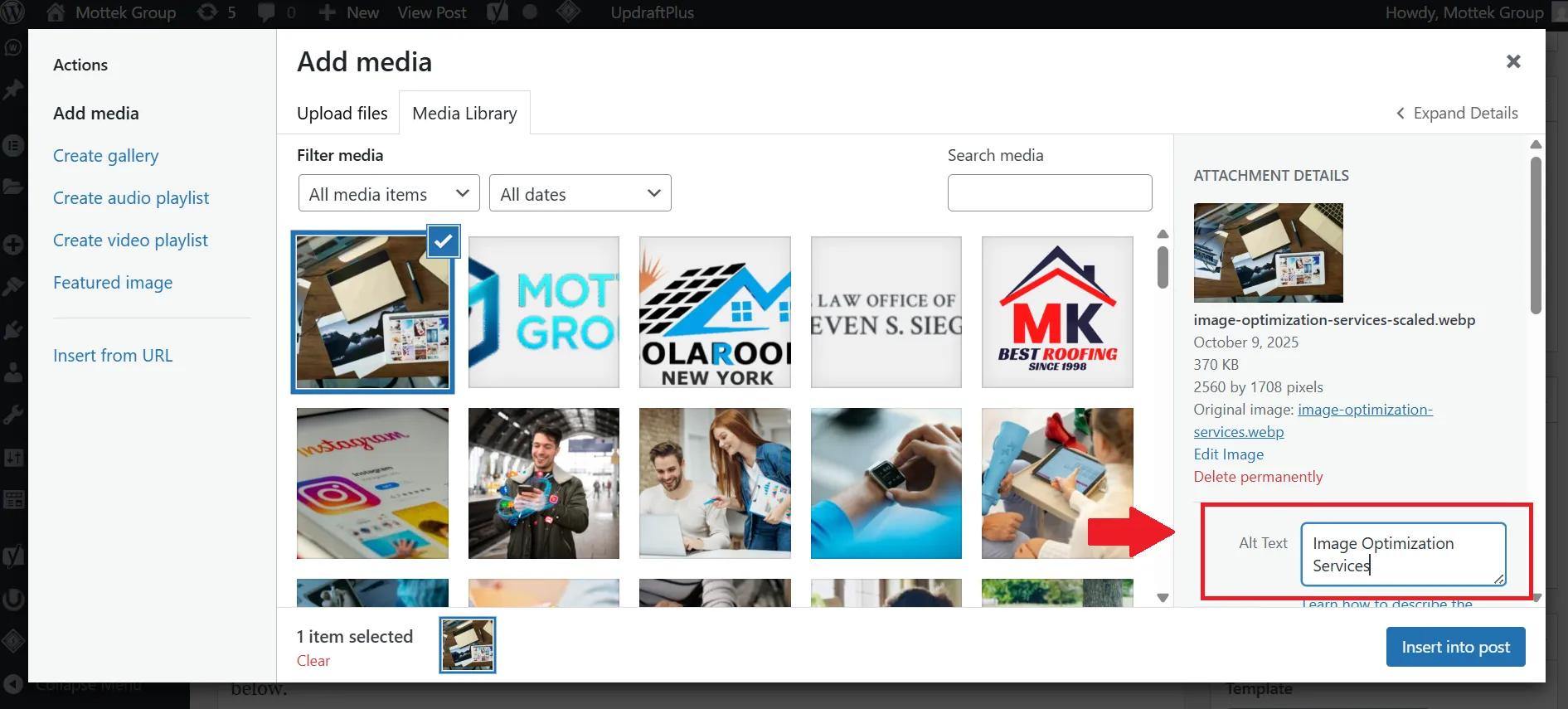Screen dimensions: 1568x709
Task: Focus the Search media field
Action: pyautogui.click(x=1050, y=192)
